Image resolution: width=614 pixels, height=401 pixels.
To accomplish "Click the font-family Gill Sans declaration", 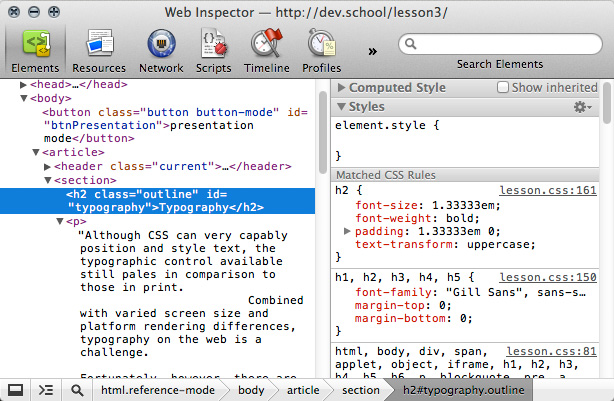I will 470,293.
